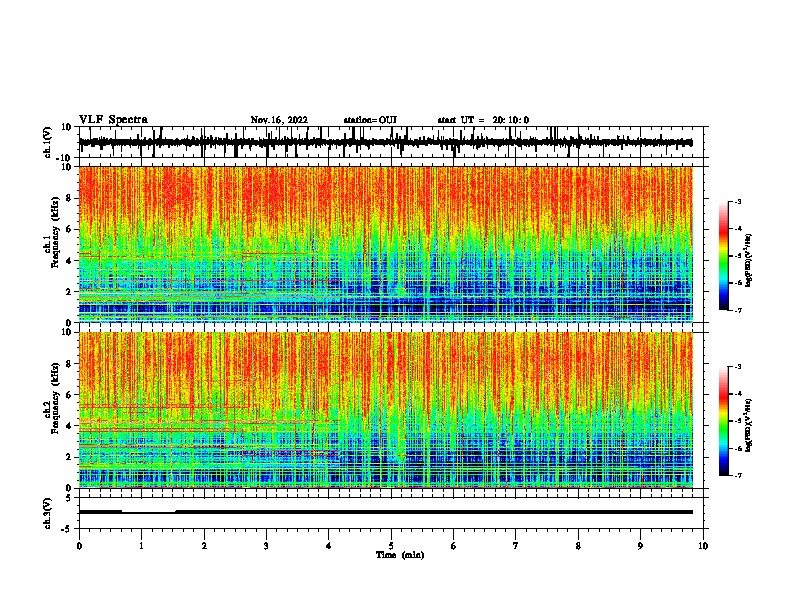Click the ch.2 "Frequency (kHz)" axis label
This screenshot has height=612, width=792.
coord(54,398)
